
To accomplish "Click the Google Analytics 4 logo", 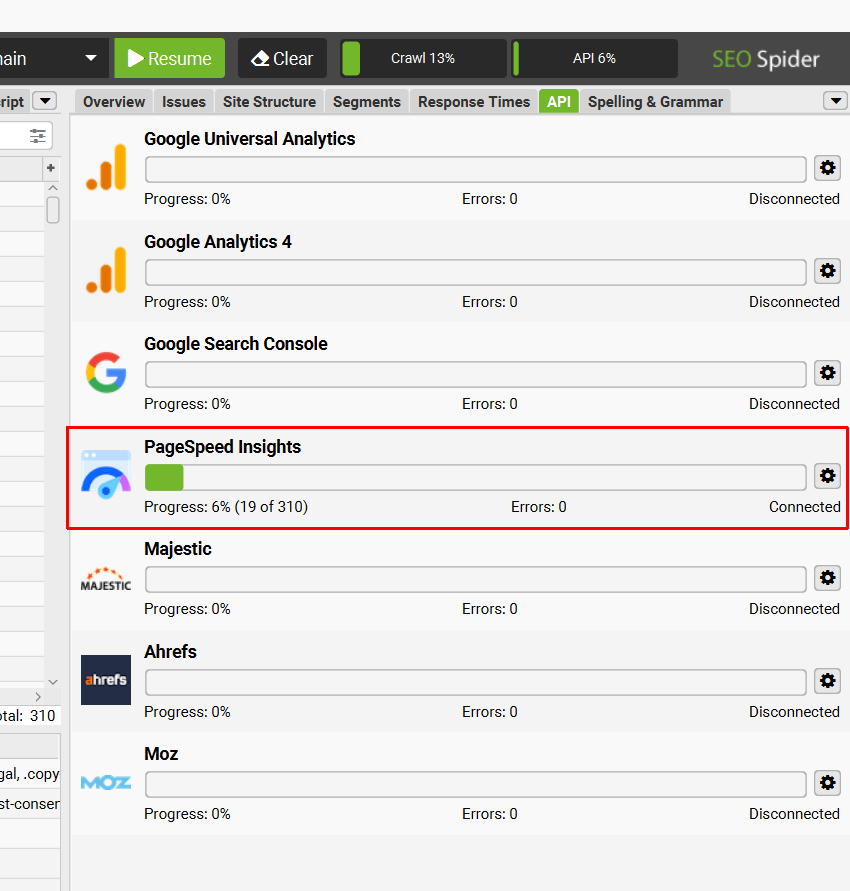I will click(x=106, y=270).
